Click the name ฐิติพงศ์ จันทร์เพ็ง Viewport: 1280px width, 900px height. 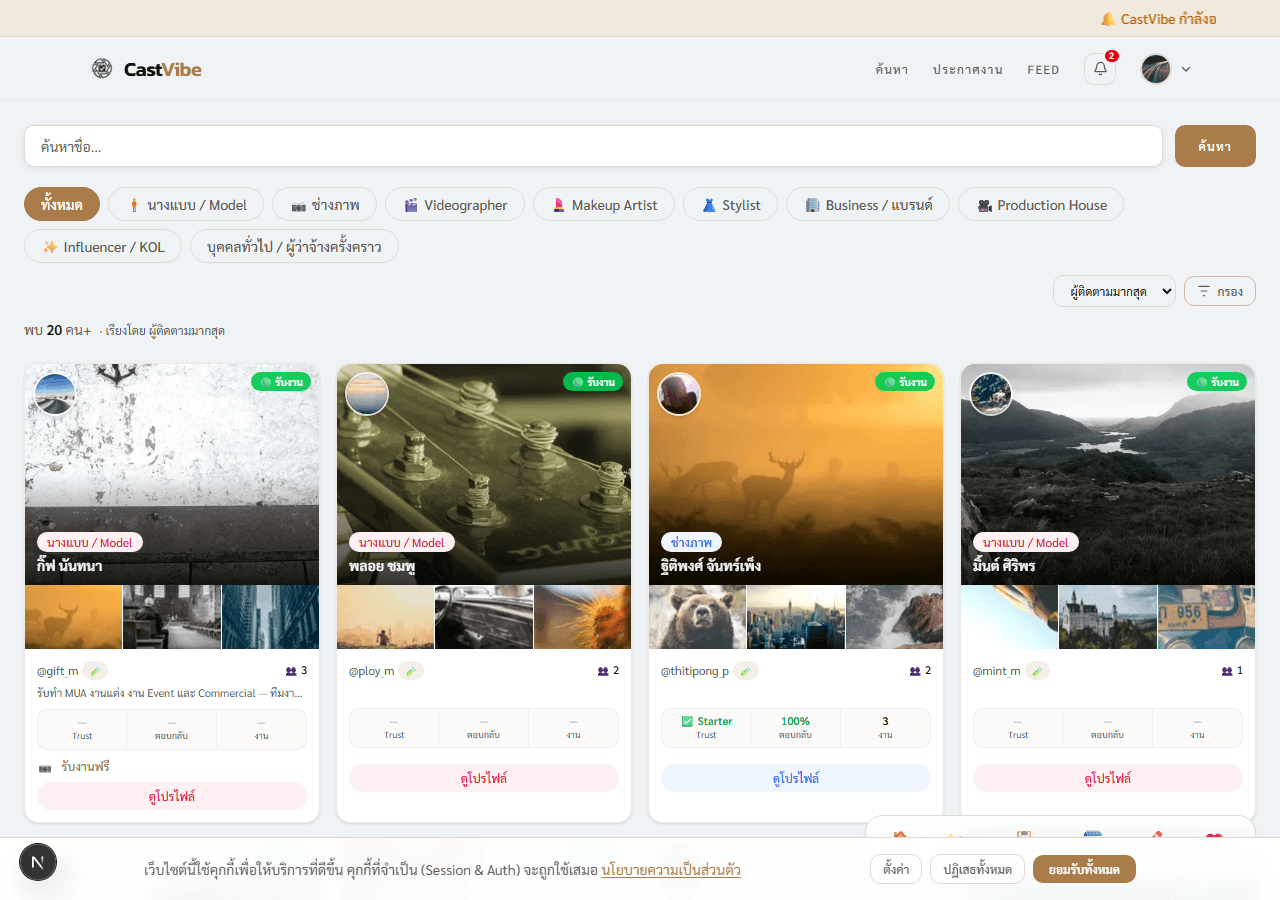coord(711,566)
